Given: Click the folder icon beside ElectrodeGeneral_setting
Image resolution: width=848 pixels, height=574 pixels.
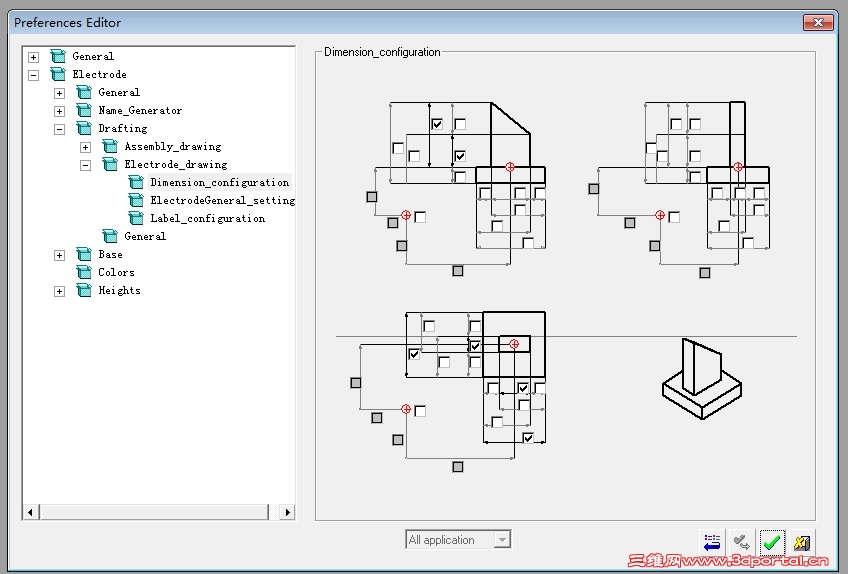Looking at the screenshot, I should [x=136, y=200].
